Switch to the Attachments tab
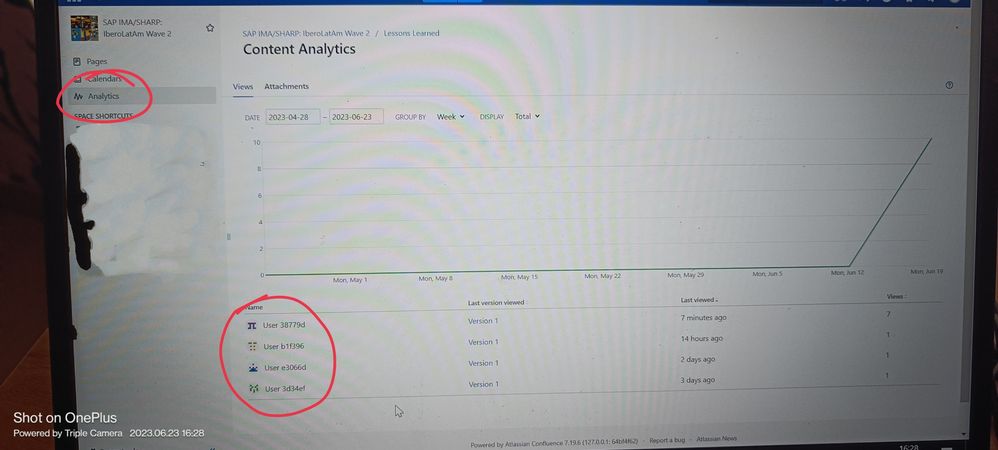The width and height of the screenshot is (998, 450). click(286, 86)
